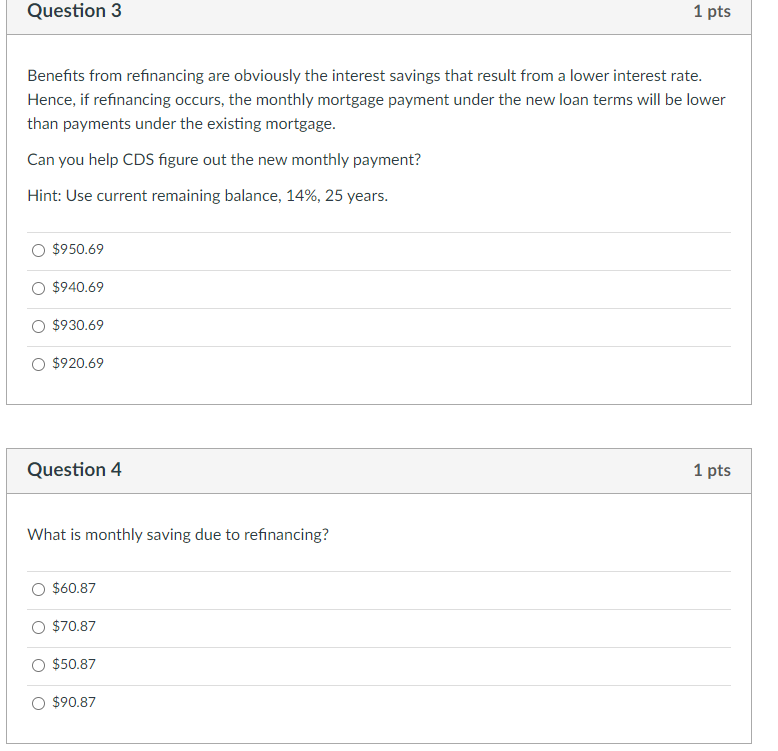Click the Hint line about 14%, 25 years
Viewport: 778px width, 751px height.
pos(208,196)
